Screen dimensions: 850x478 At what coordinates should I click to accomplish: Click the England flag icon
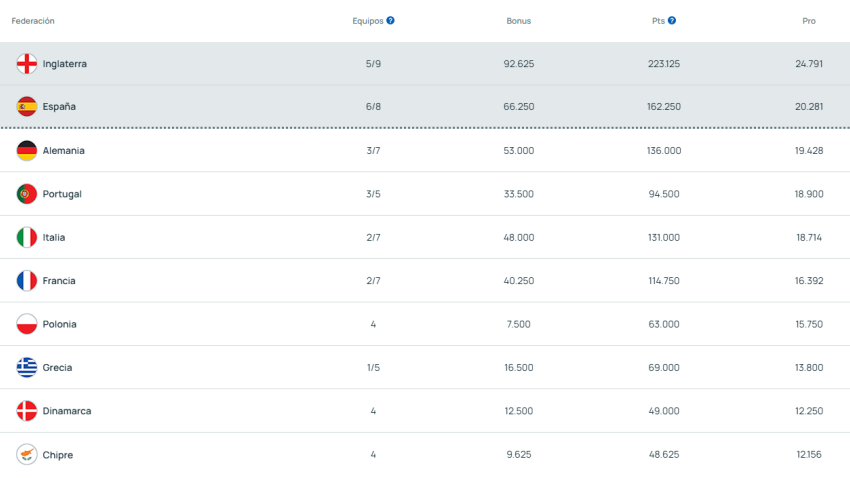pyautogui.click(x=27, y=64)
